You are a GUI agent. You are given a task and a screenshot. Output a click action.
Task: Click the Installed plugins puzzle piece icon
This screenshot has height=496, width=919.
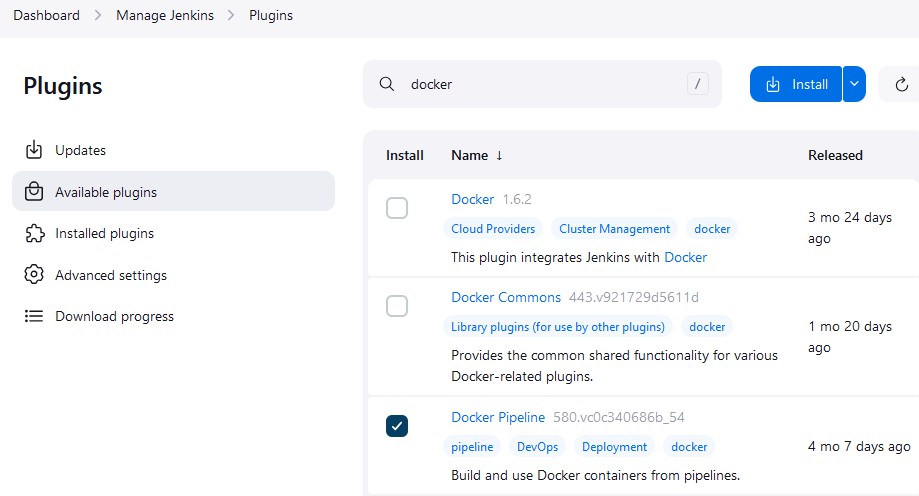34,233
